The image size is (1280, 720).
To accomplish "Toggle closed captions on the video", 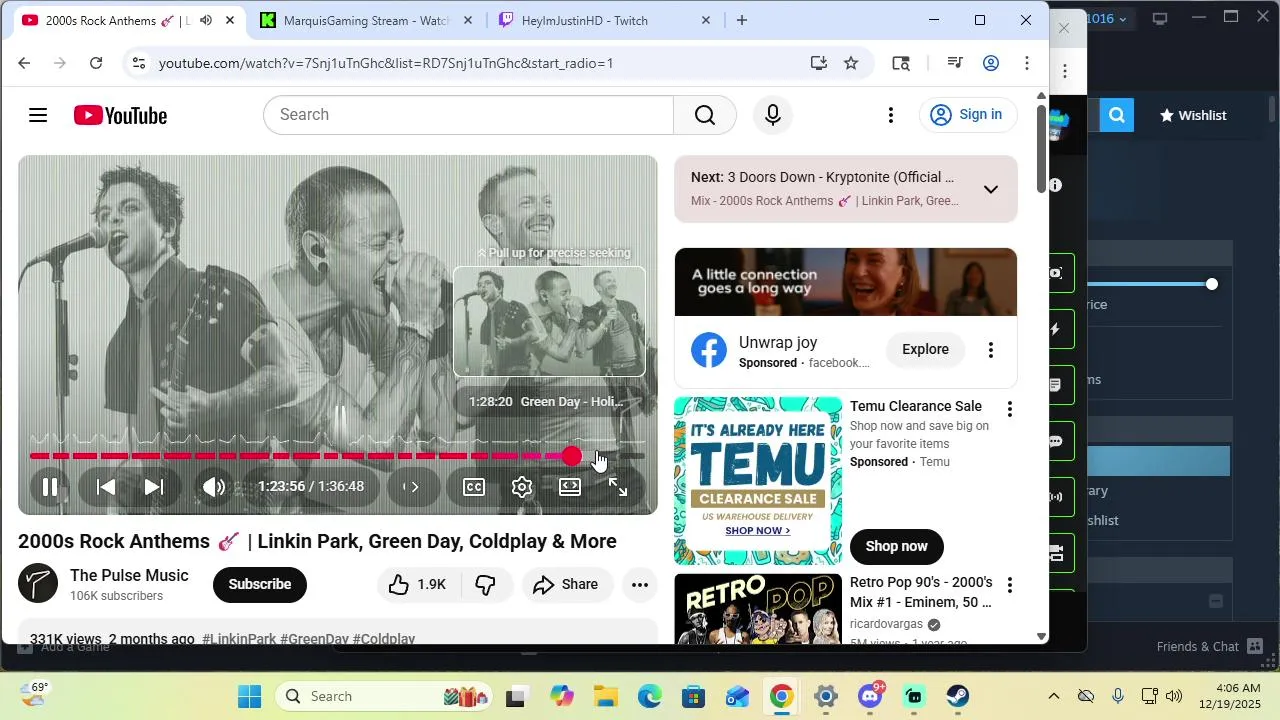I will coord(474,487).
